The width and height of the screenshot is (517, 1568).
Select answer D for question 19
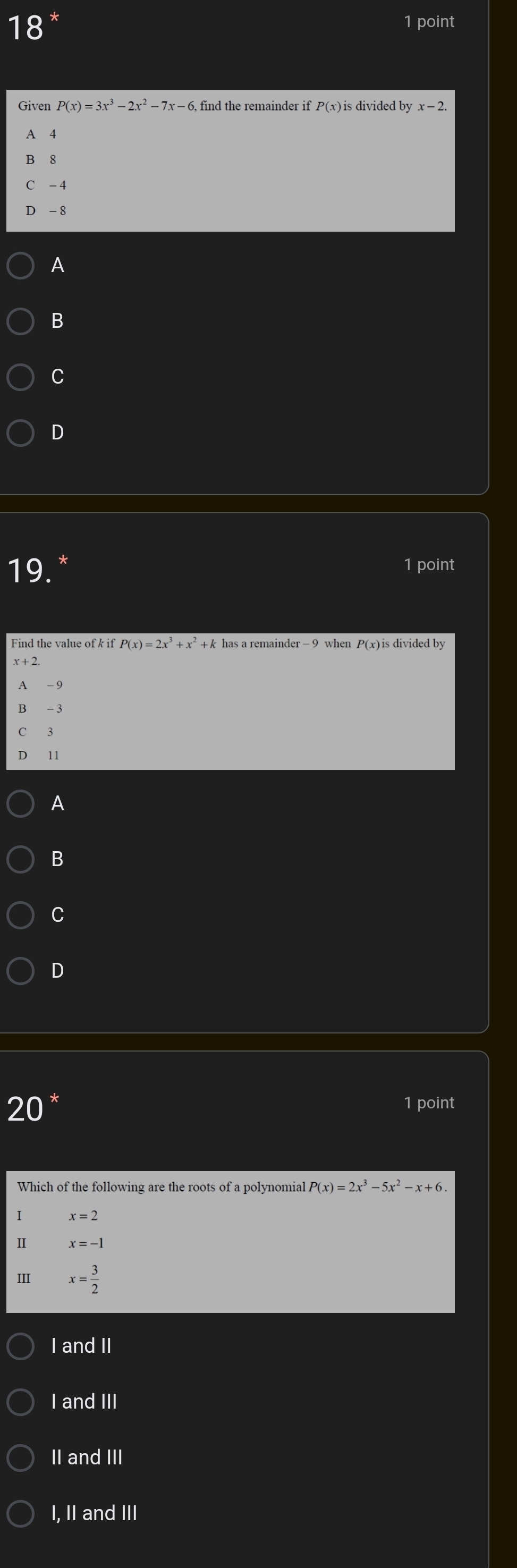(21, 972)
